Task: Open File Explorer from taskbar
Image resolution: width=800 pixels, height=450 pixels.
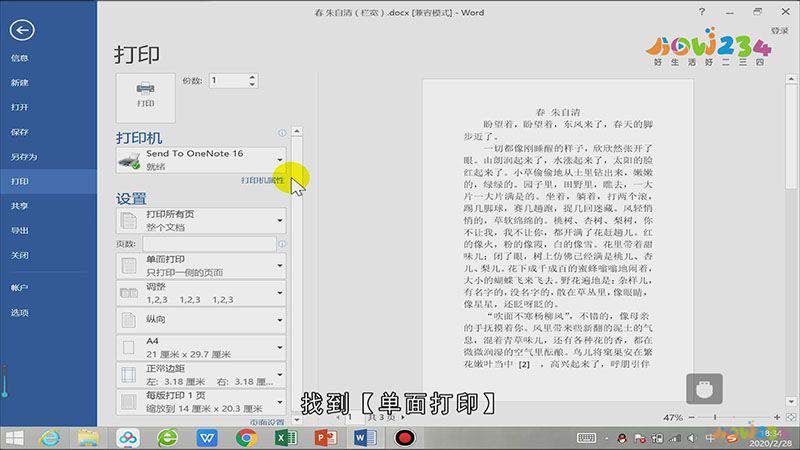Action: [x=88, y=438]
